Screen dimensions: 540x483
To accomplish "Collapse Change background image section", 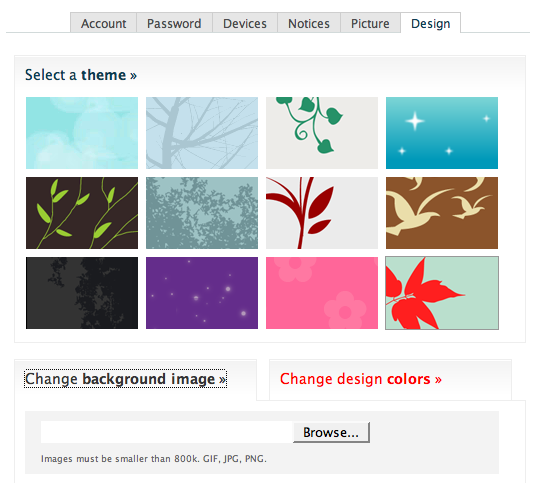I will tap(125, 379).
